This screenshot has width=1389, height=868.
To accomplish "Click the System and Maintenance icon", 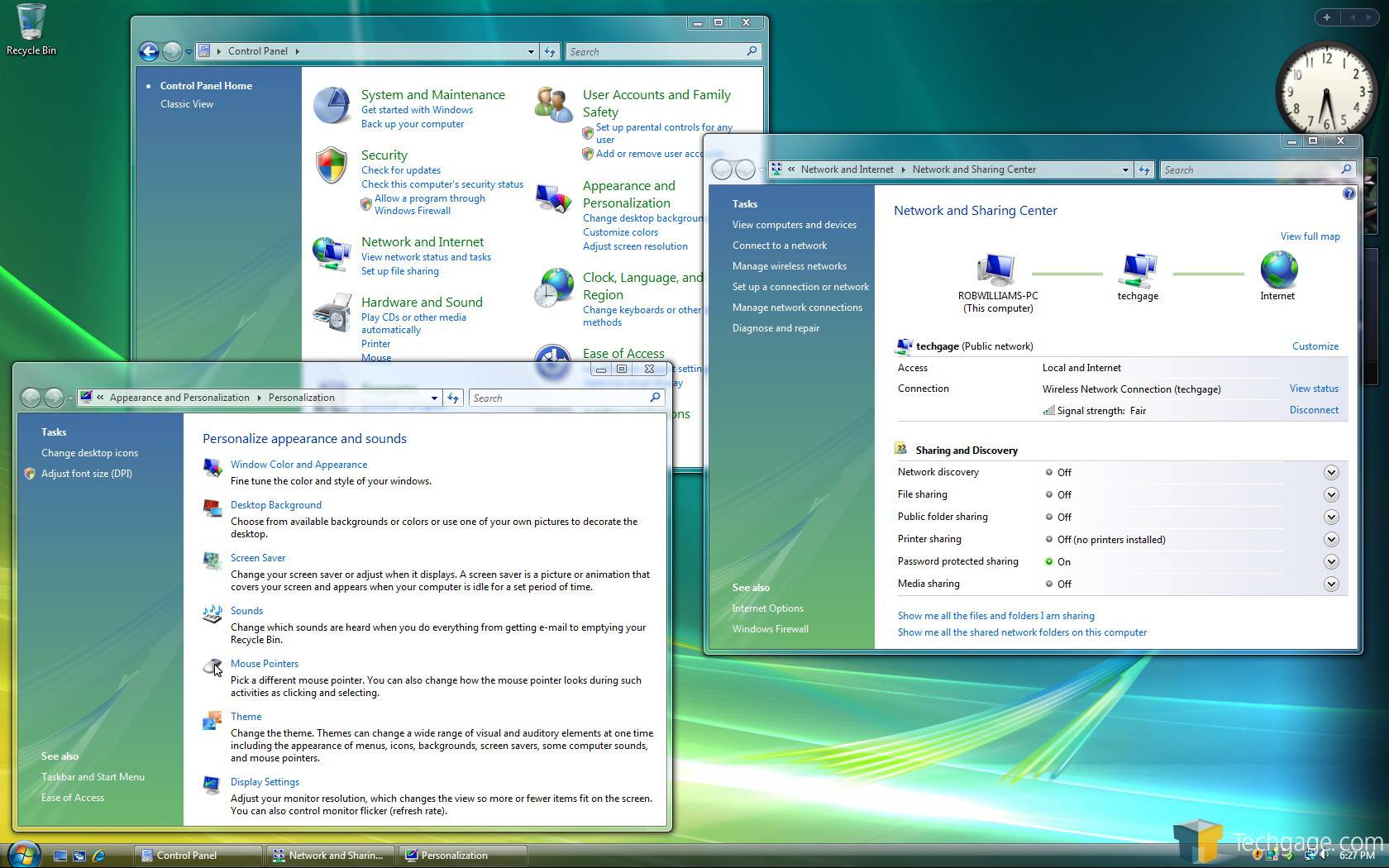I will click(332, 106).
